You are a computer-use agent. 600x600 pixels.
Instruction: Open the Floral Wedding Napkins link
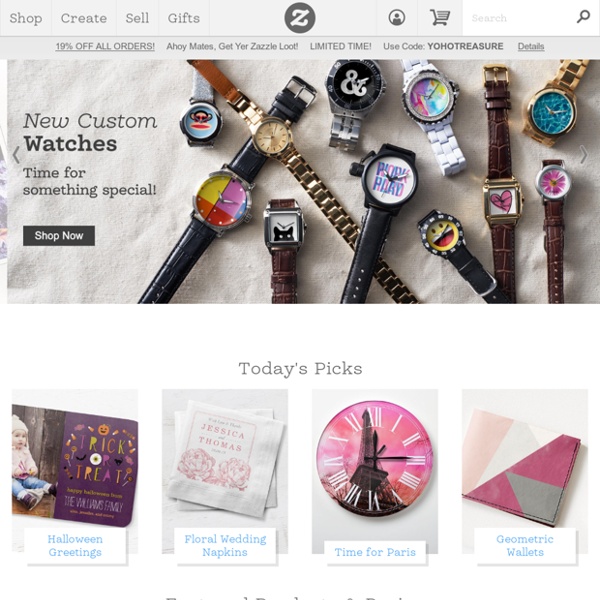[x=225, y=546]
